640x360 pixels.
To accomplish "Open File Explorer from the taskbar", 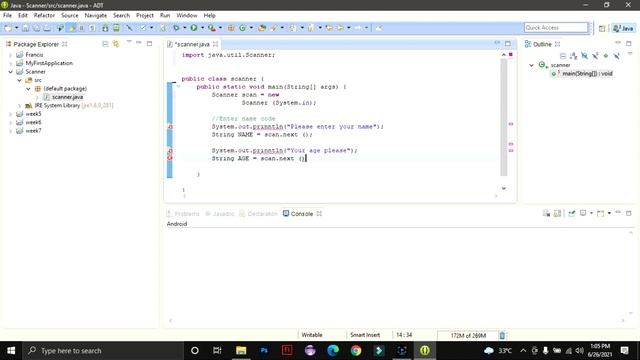I will [x=241, y=351].
